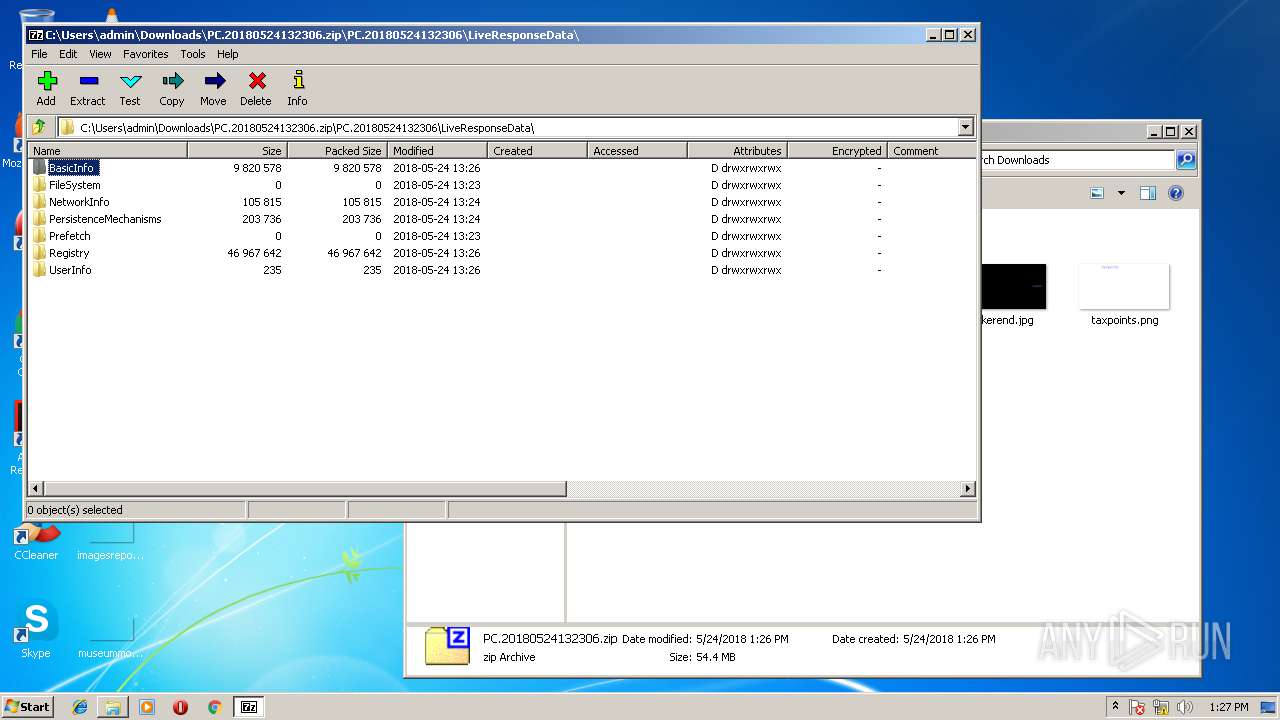Select the taxpoints.png thumbnail

tap(1124, 287)
